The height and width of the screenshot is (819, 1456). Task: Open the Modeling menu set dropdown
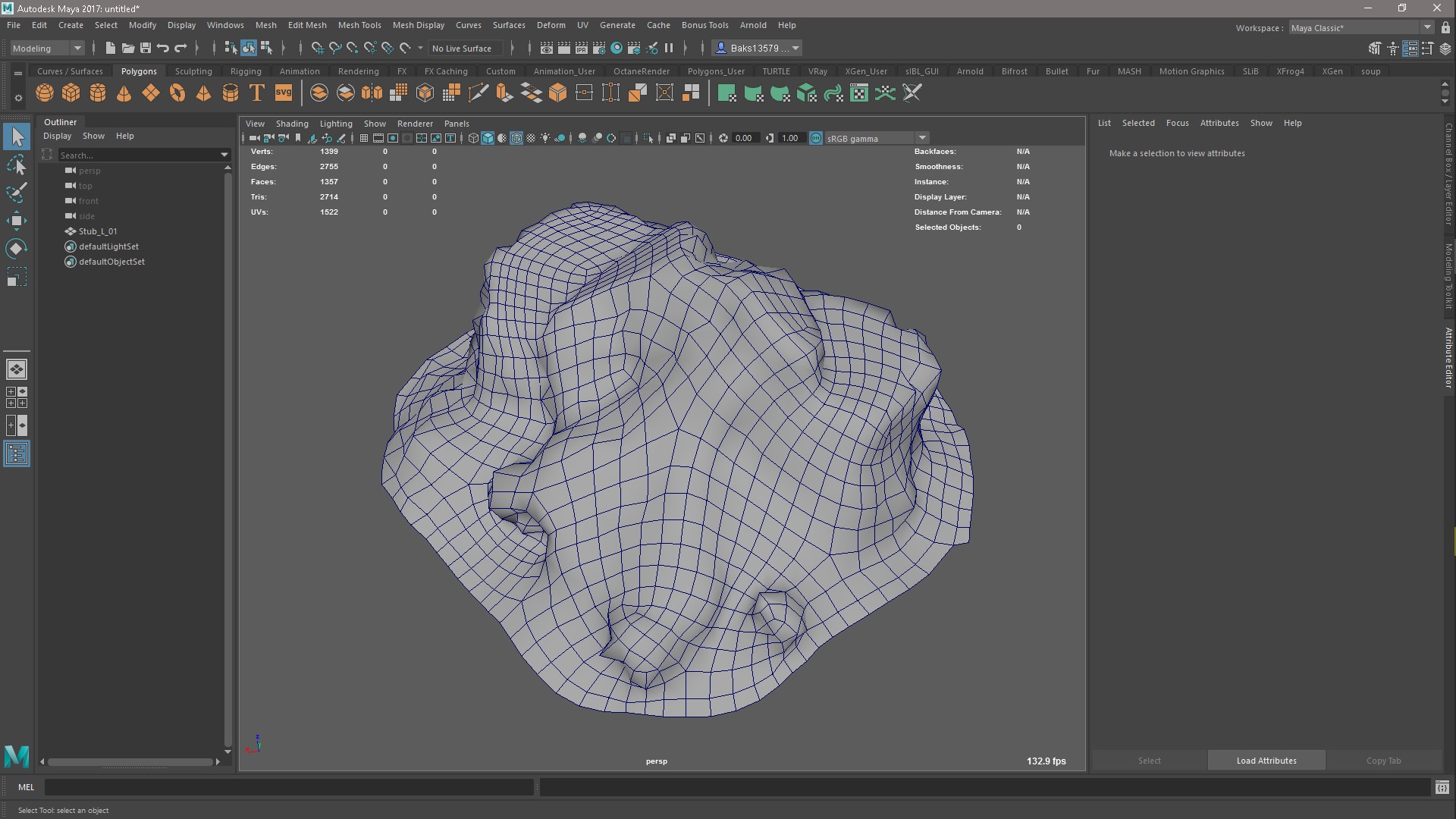coord(47,48)
